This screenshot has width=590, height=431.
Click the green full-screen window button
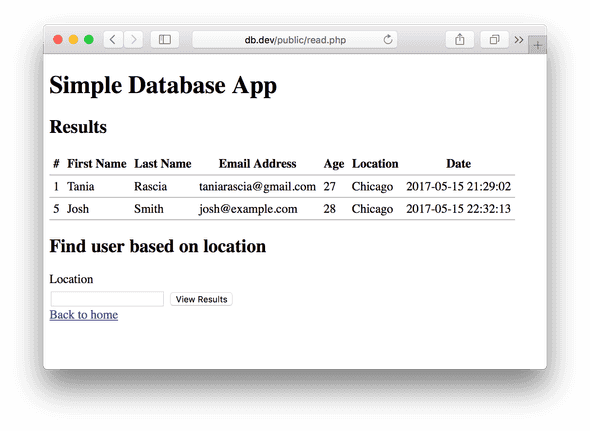(x=89, y=40)
